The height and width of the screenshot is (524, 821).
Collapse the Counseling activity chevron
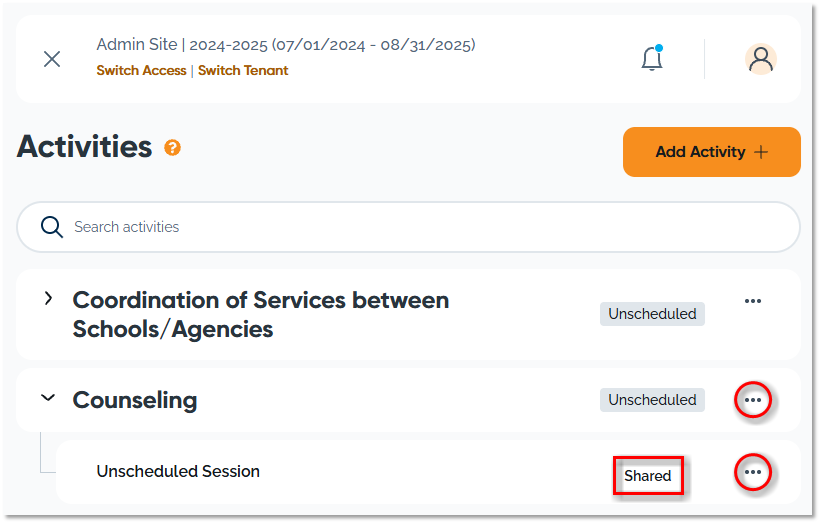tap(48, 398)
